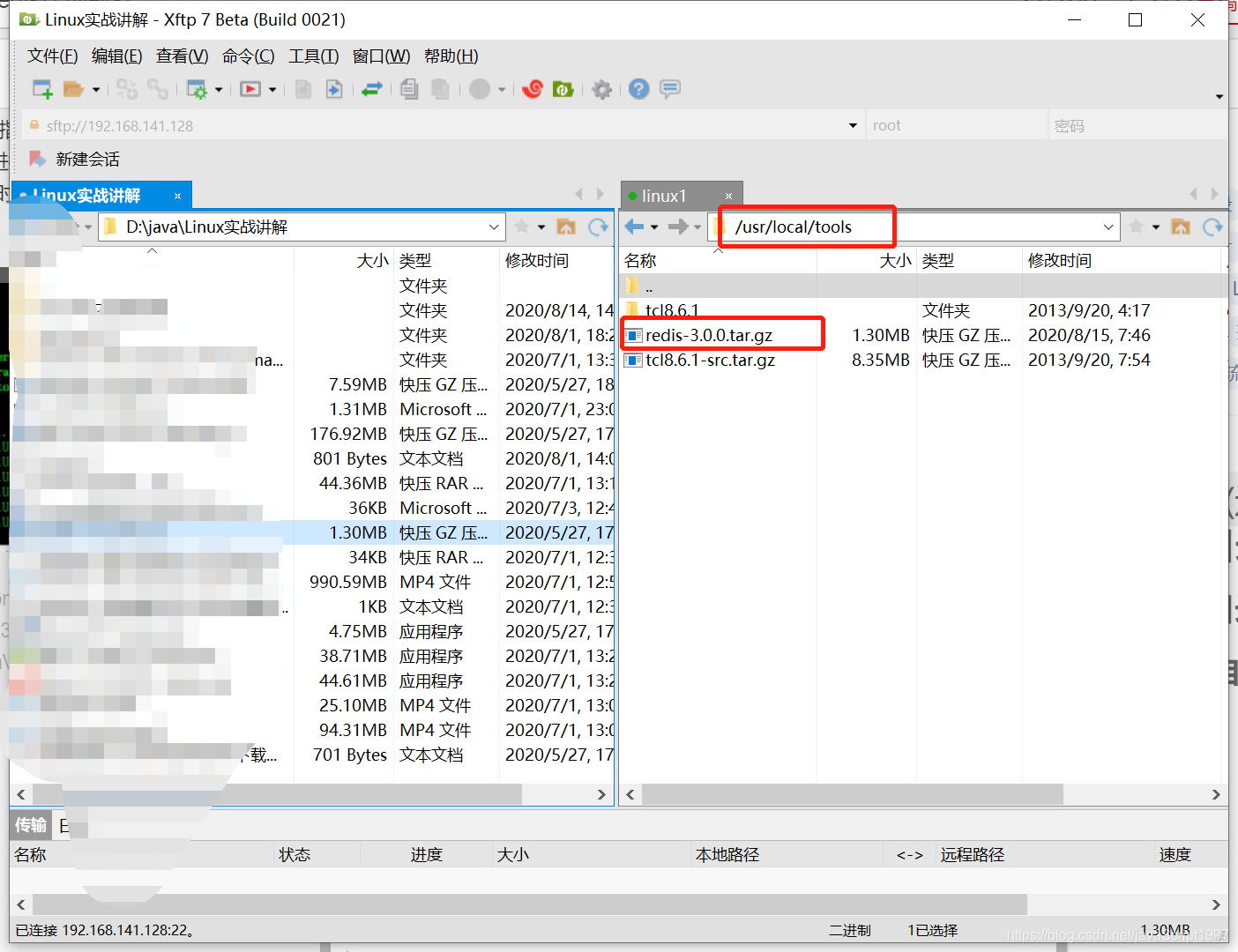Sort remote pane by 修改时间 column

1060,261
